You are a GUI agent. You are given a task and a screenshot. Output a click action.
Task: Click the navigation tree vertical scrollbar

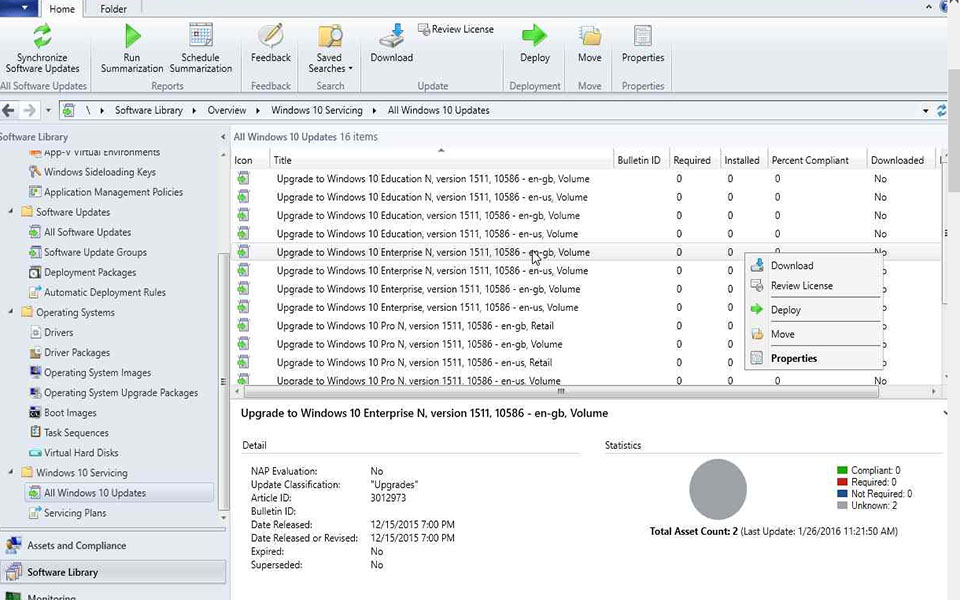223,380
